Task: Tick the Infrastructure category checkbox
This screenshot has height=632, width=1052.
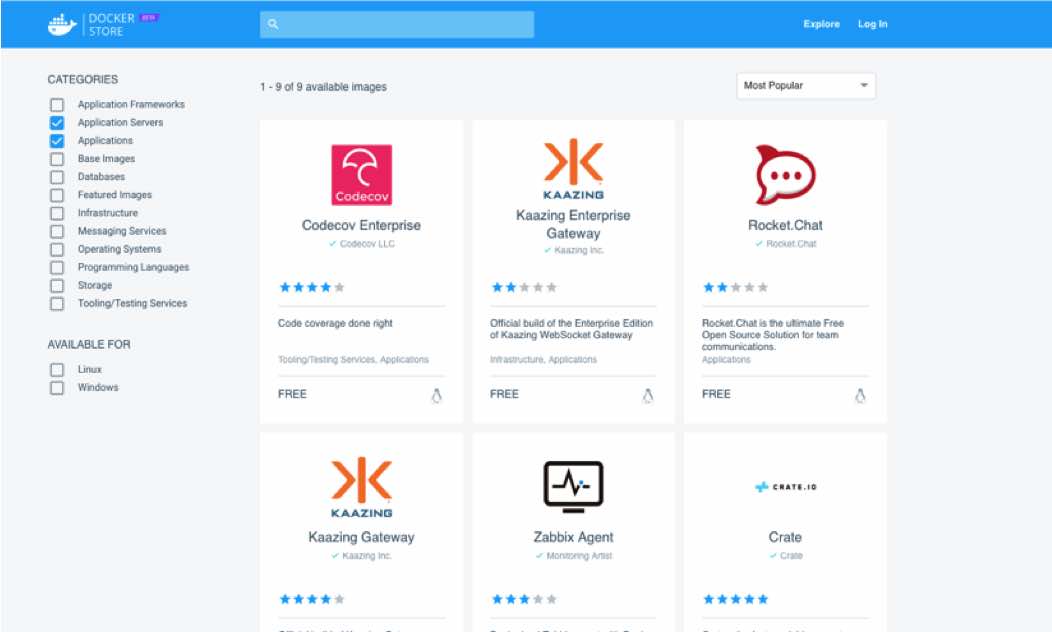Action: [57, 213]
